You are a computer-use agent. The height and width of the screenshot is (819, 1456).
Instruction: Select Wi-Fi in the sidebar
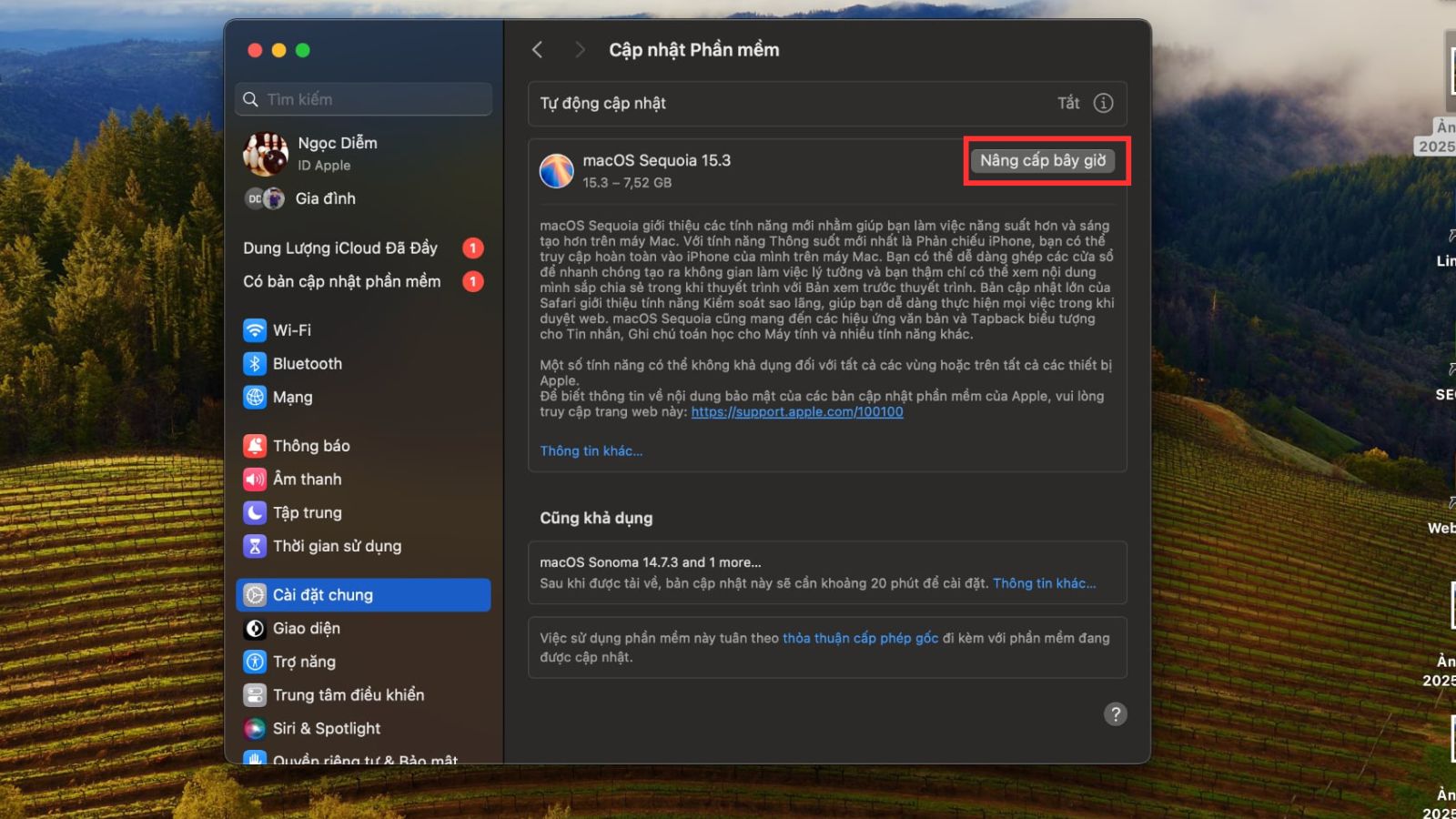[x=363, y=330]
